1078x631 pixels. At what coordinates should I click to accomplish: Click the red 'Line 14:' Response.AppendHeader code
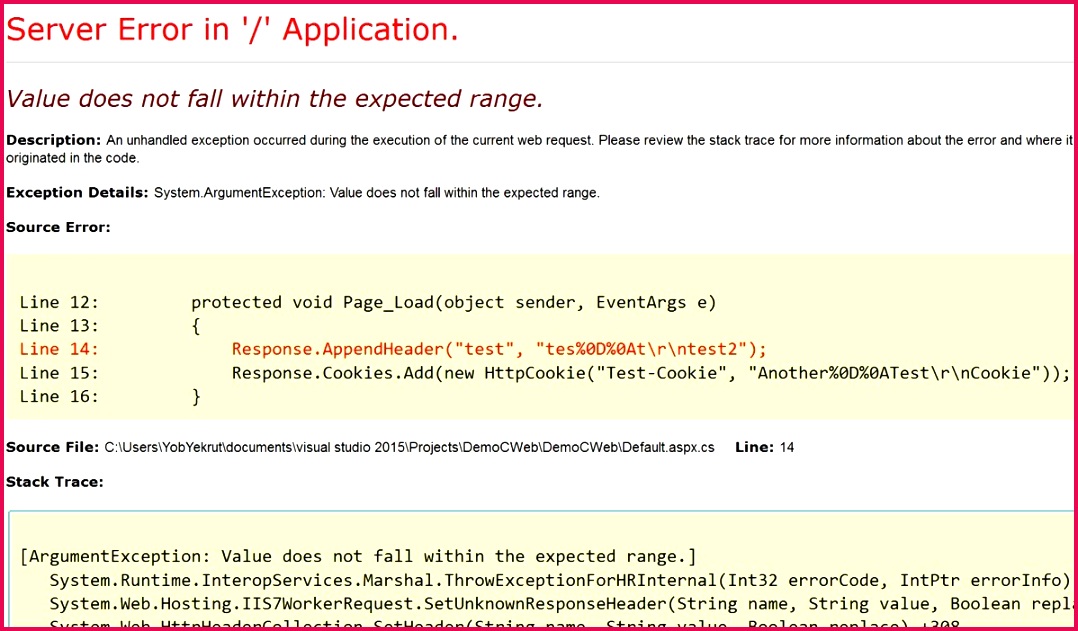pos(499,349)
